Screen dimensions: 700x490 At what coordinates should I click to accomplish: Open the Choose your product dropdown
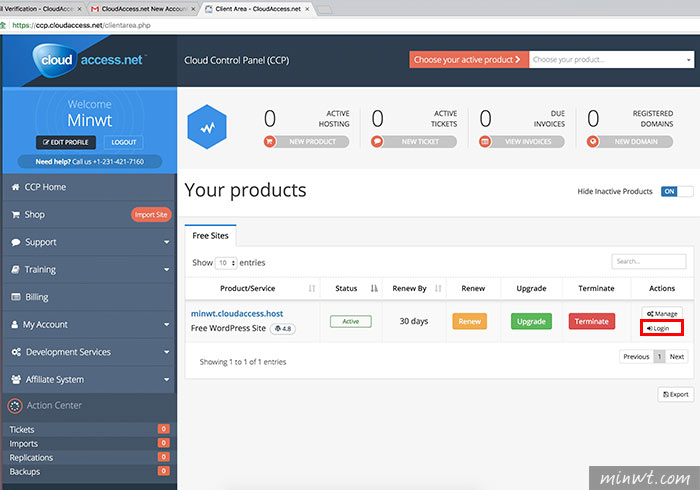point(612,59)
